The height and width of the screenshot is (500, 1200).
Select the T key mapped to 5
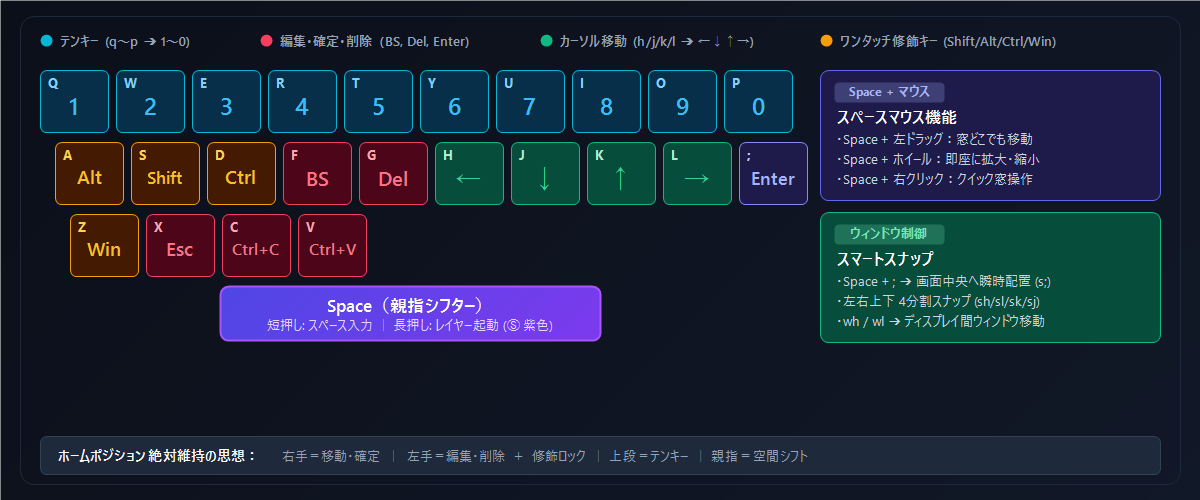point(378,102)
